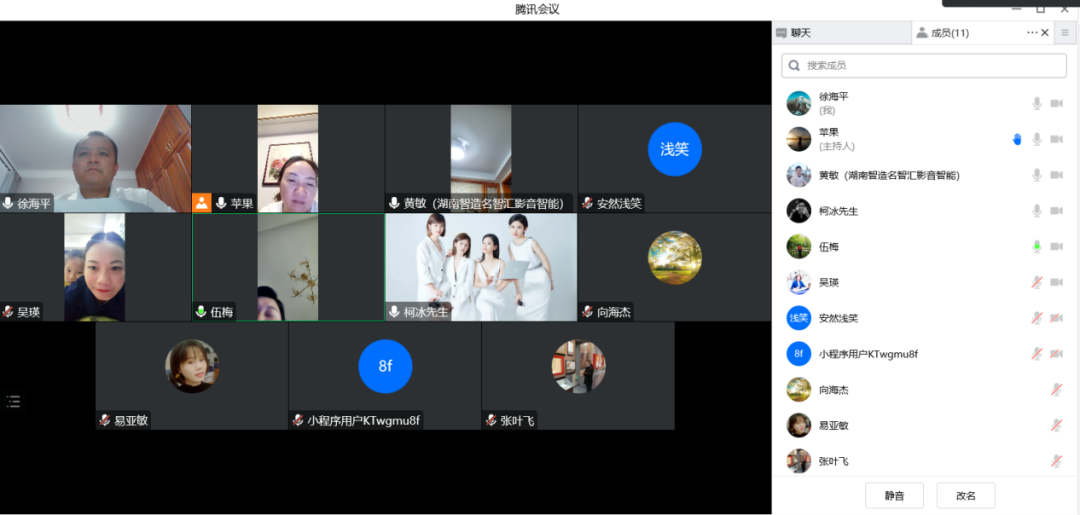Screen dimensions: 1080x515
Task: Click mic icon on 徐海平 video tile
Action: pos(8,203)
